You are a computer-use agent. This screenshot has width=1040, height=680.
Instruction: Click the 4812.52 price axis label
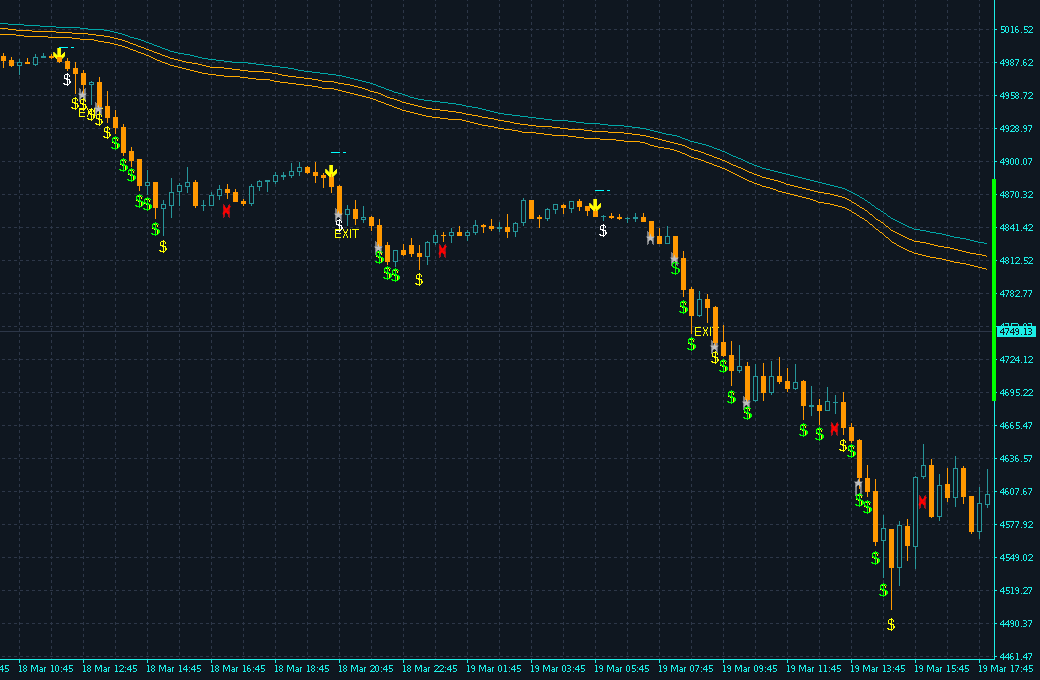1017,261
